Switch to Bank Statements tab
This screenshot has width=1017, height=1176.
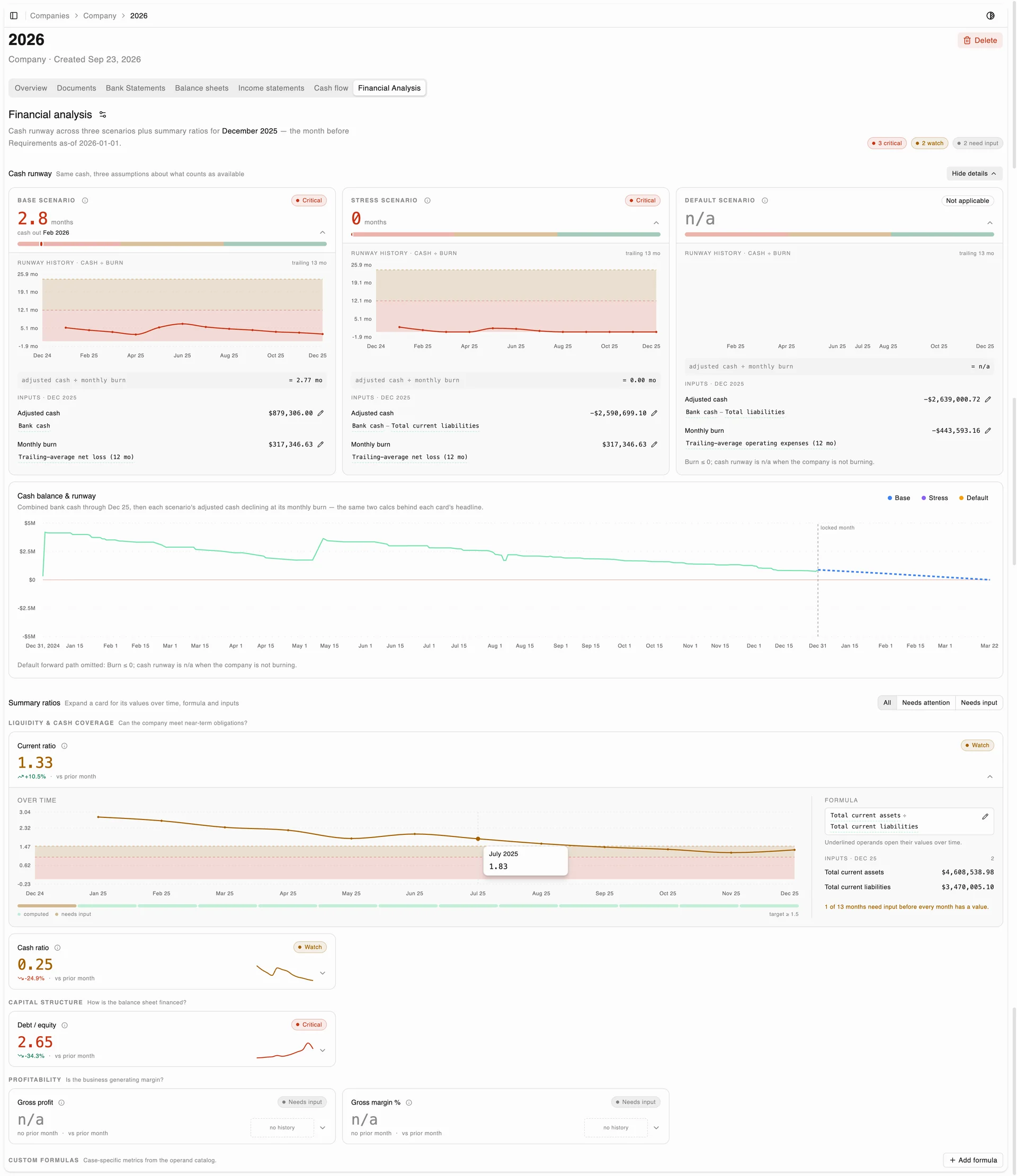[x=136, y=88]
